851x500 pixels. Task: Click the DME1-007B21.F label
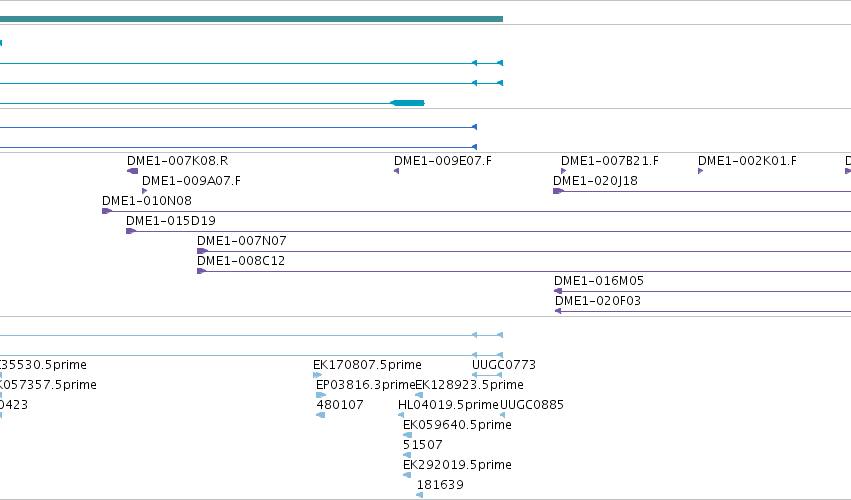(609, 161)
